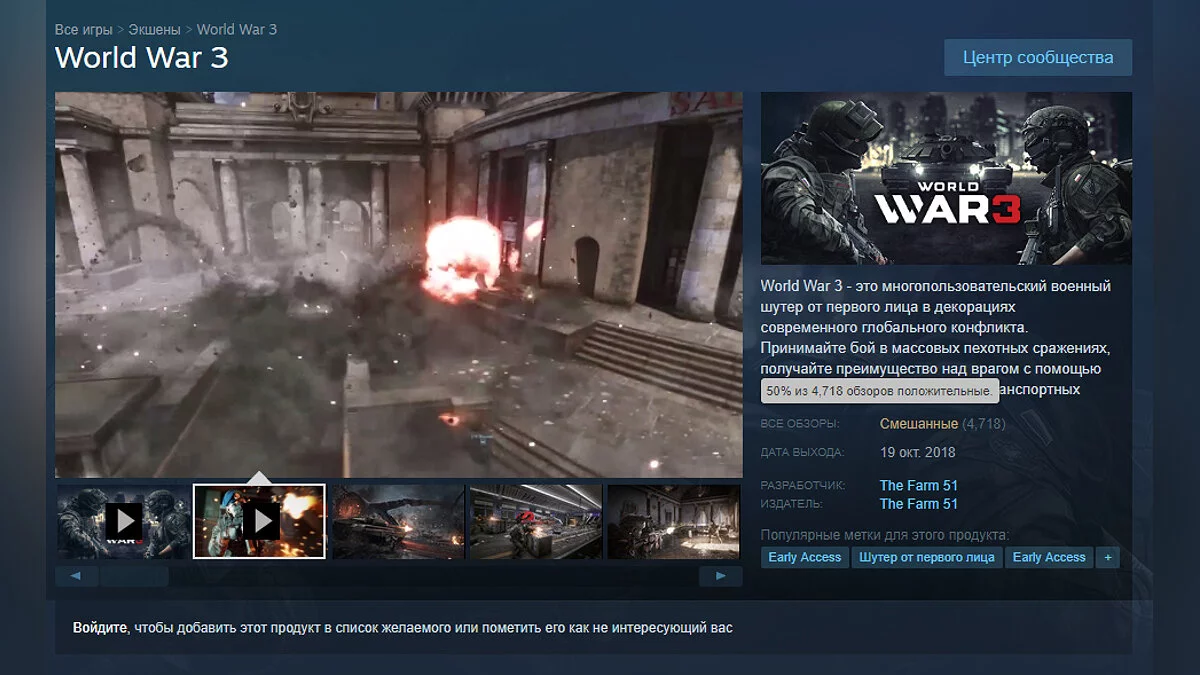Viewport: 1200px width, 675px height.
Task: Click the ДАТА ВЫХОДА label
Action: [802, 452]
